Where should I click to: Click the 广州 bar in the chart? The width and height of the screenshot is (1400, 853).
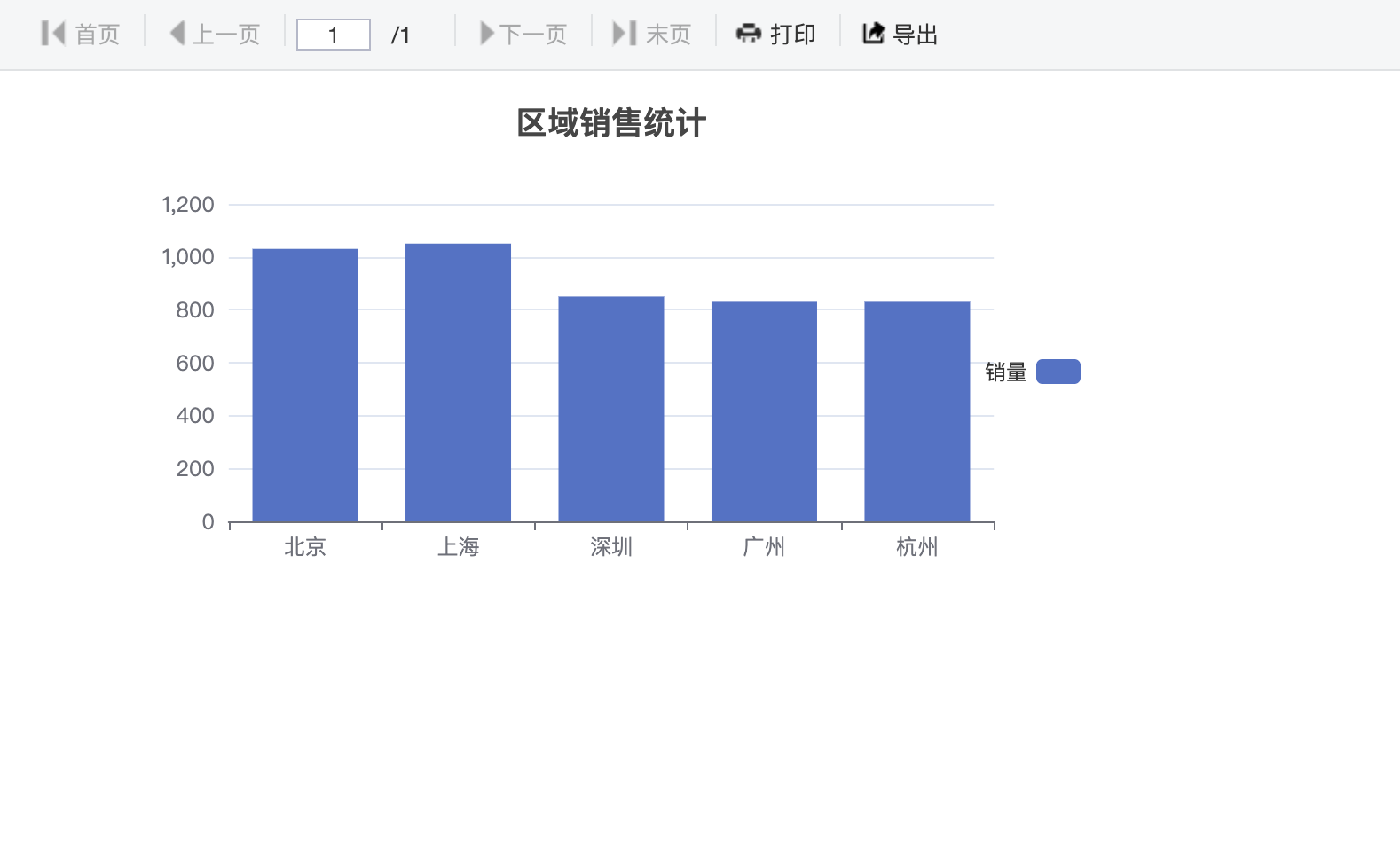[x=764, y=412]
